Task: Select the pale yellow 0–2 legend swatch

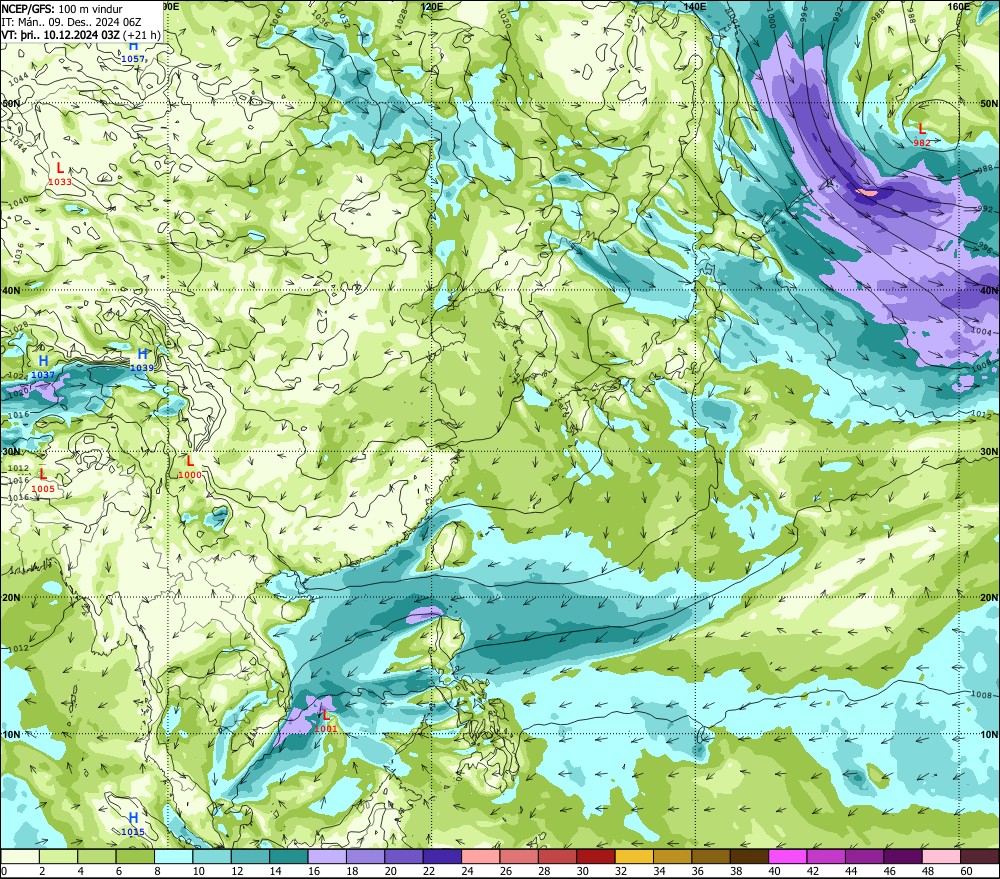Action: point(20,856)
